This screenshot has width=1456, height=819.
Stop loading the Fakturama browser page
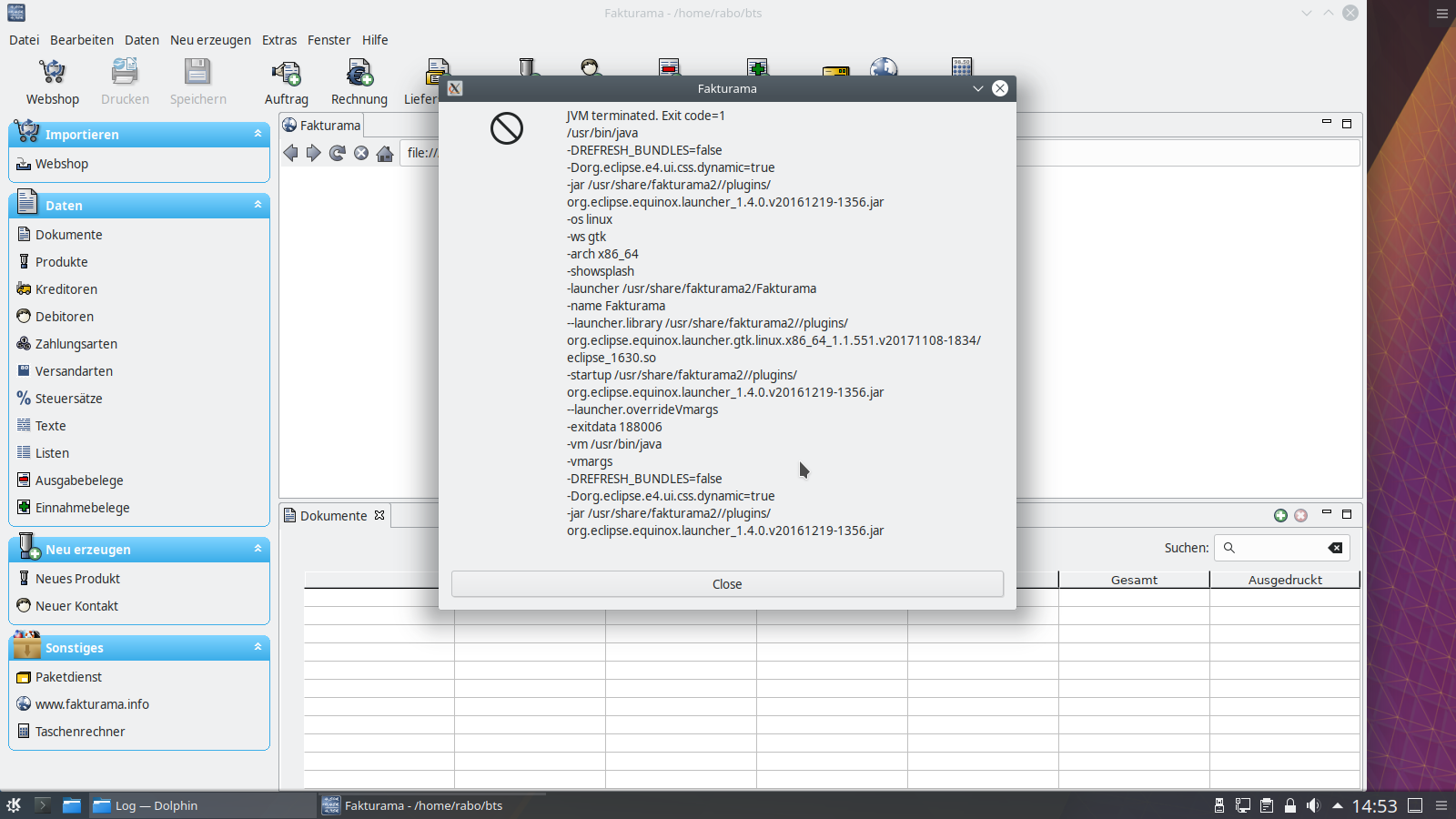pos(361,153)
